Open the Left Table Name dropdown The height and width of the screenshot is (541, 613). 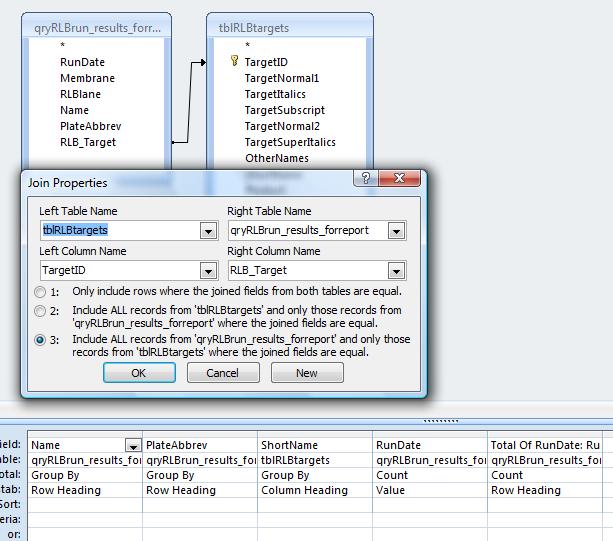pos(208,231)
